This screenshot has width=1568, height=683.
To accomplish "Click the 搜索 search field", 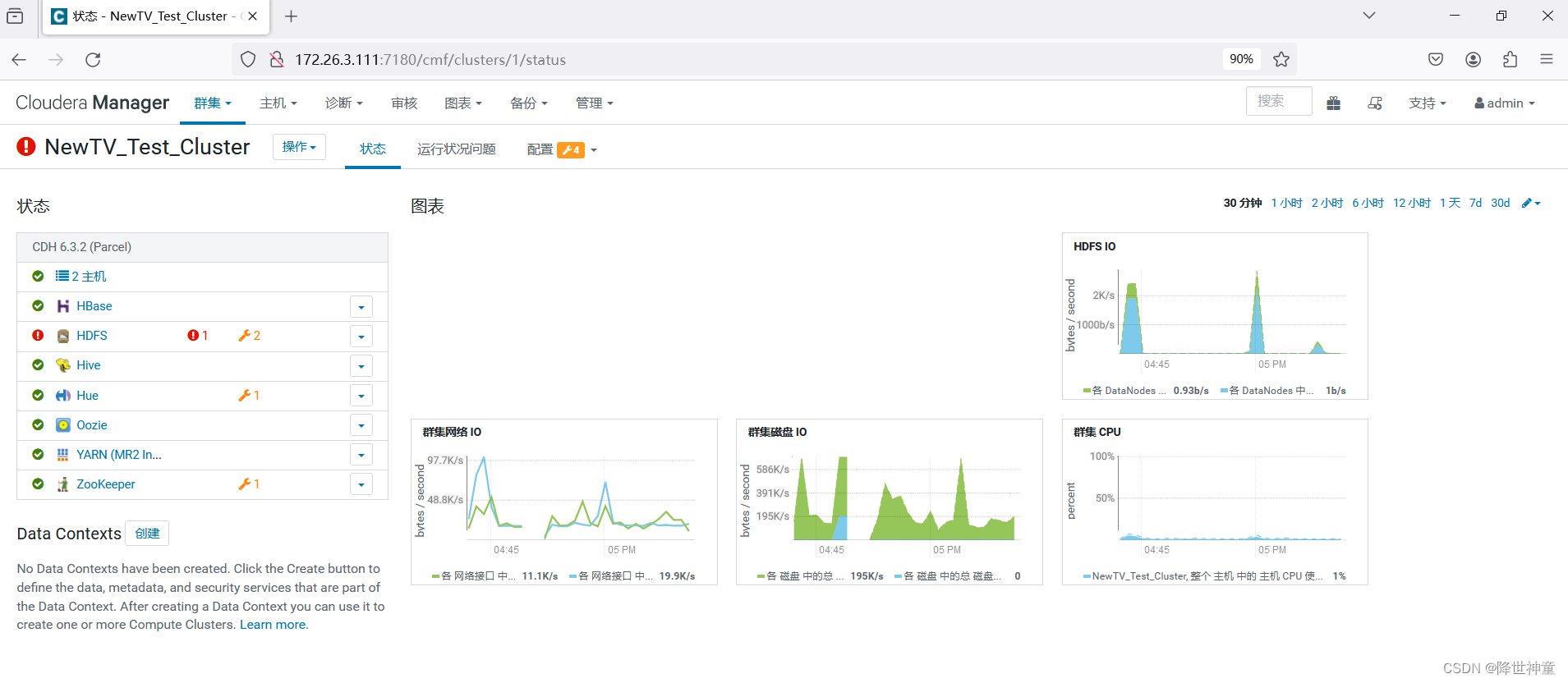I will click(x=1279, y=101).
